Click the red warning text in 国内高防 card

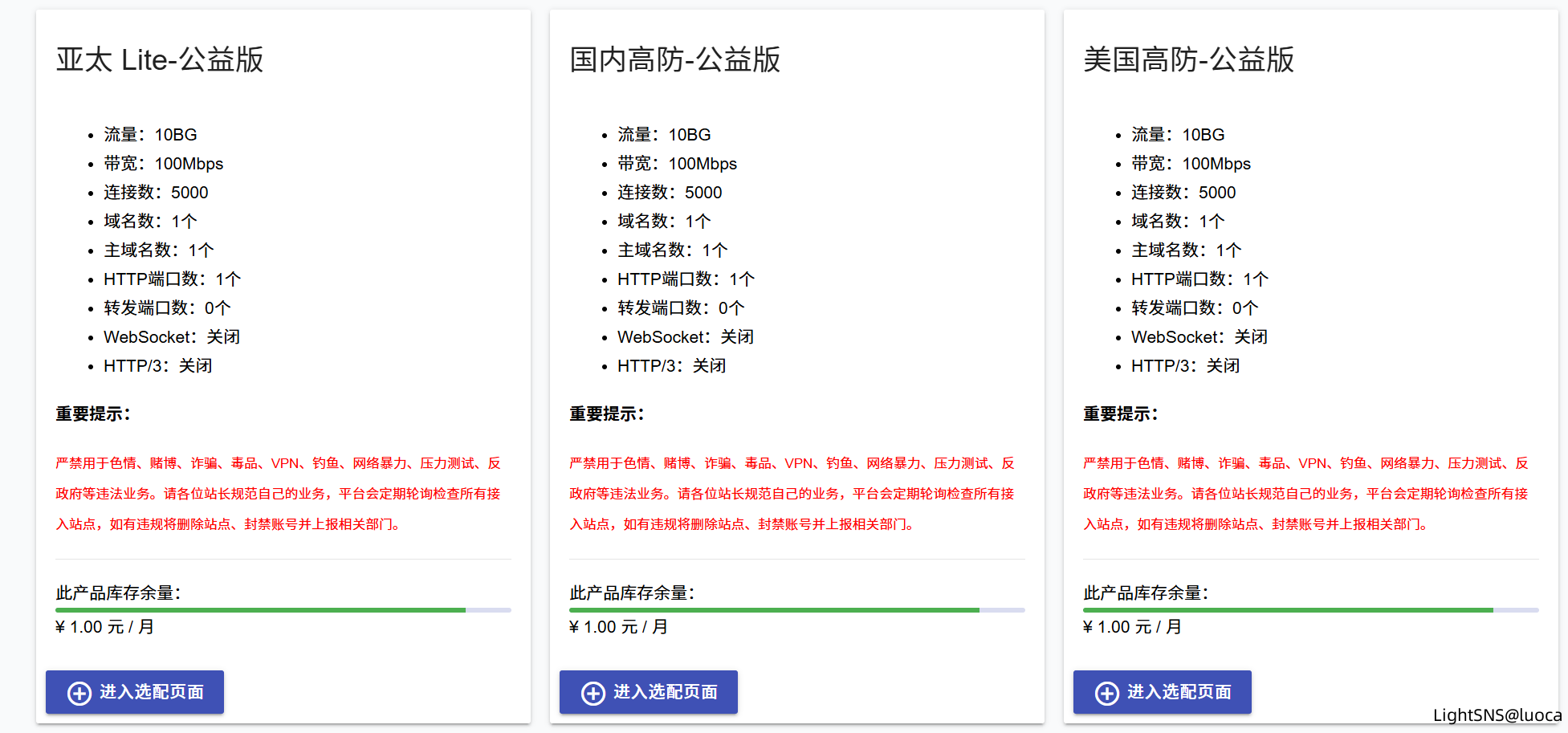click(x=792, y=494)
